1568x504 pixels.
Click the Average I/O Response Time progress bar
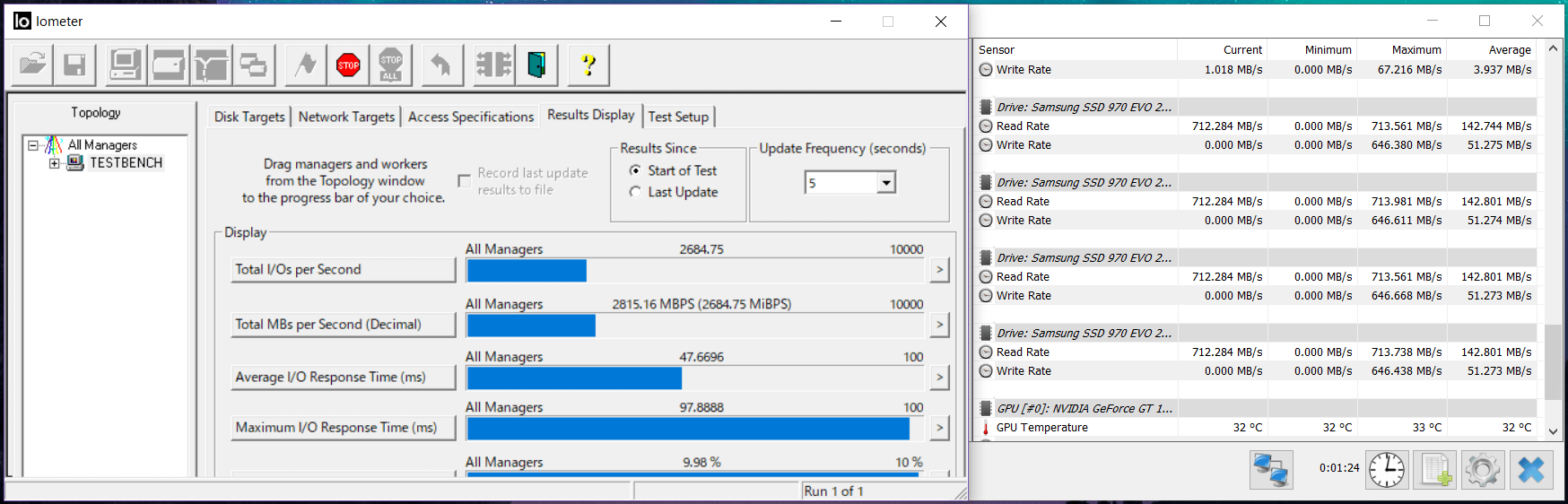695,378
